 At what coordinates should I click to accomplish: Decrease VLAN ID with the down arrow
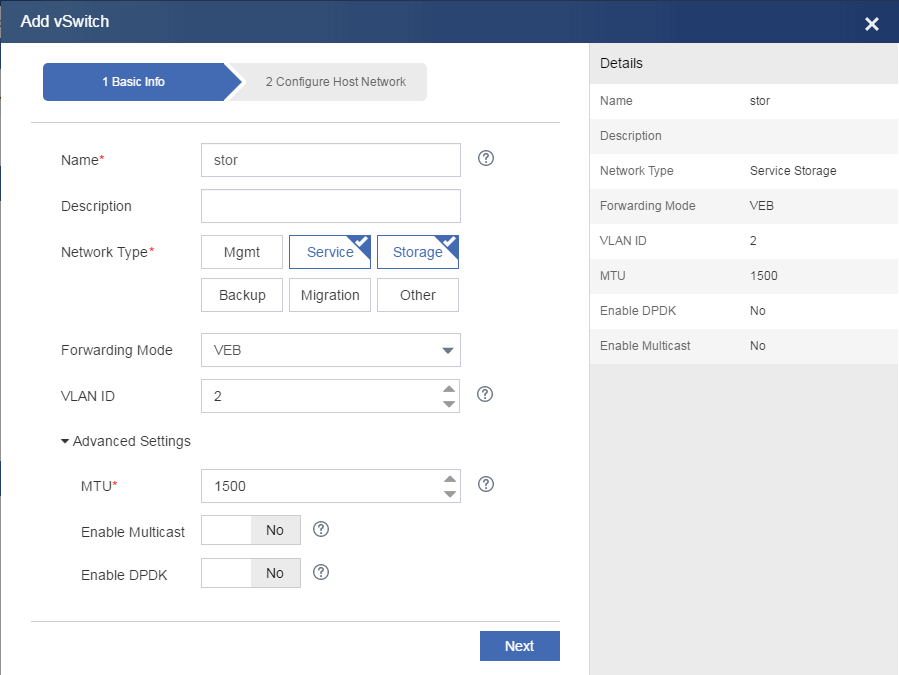(x=449, y=404)
